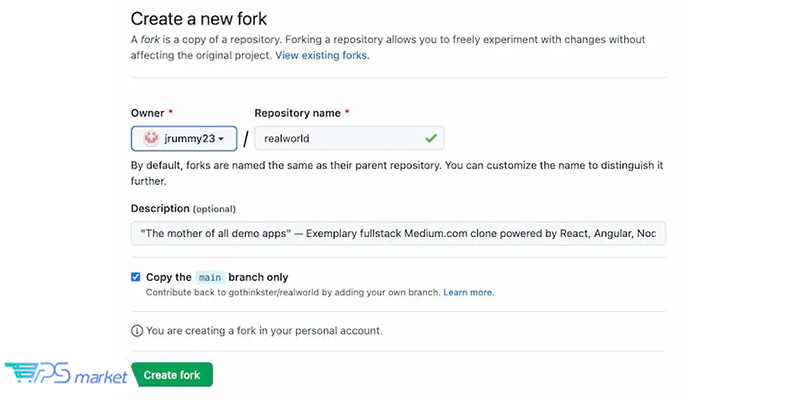The image size is (800, 400).
Task: Click into the Description text field
Action: [x=398, y=234]
